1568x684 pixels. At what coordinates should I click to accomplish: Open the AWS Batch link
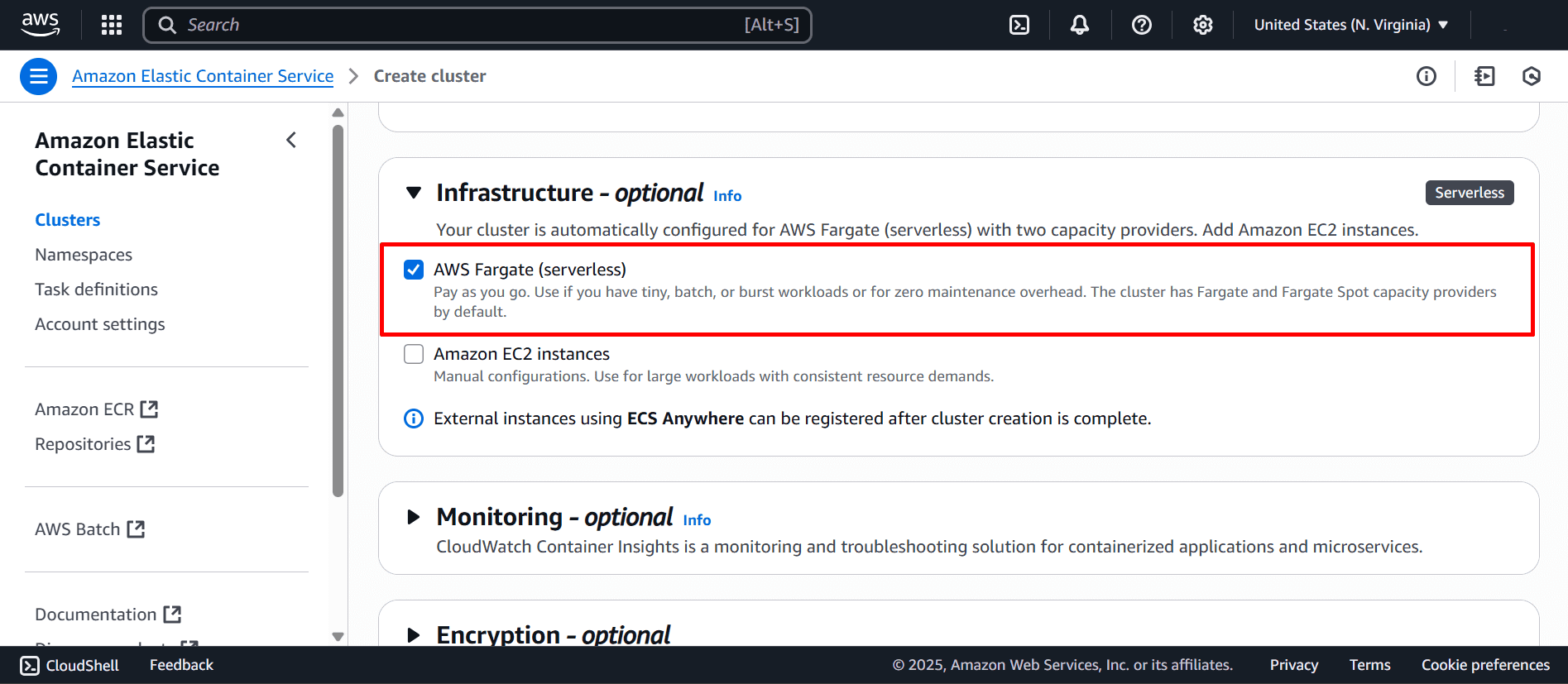[78, 529]
